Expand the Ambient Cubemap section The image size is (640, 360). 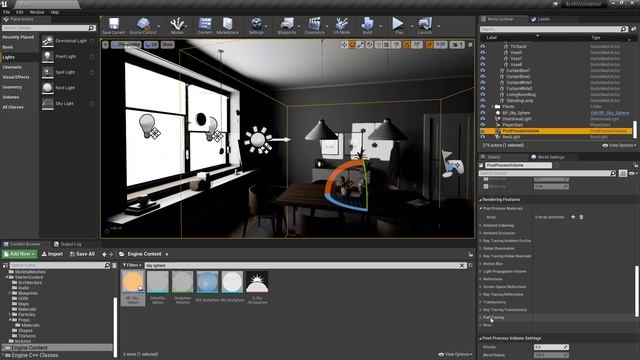coord(481,225)
